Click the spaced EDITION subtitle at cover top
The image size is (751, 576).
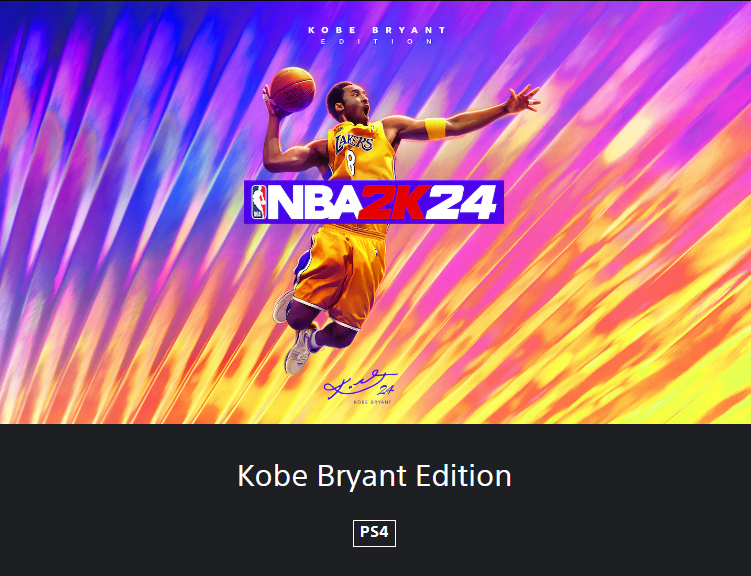[x=377, y=42]
